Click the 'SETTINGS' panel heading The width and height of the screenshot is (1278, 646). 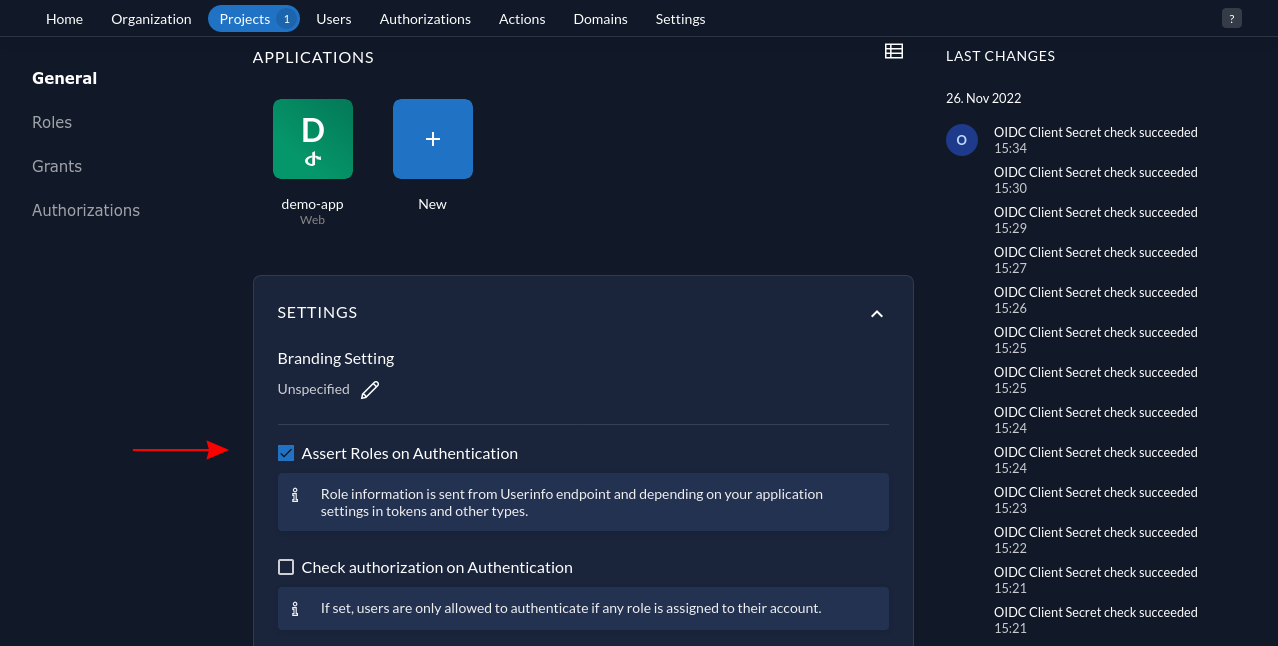[318, 312]
